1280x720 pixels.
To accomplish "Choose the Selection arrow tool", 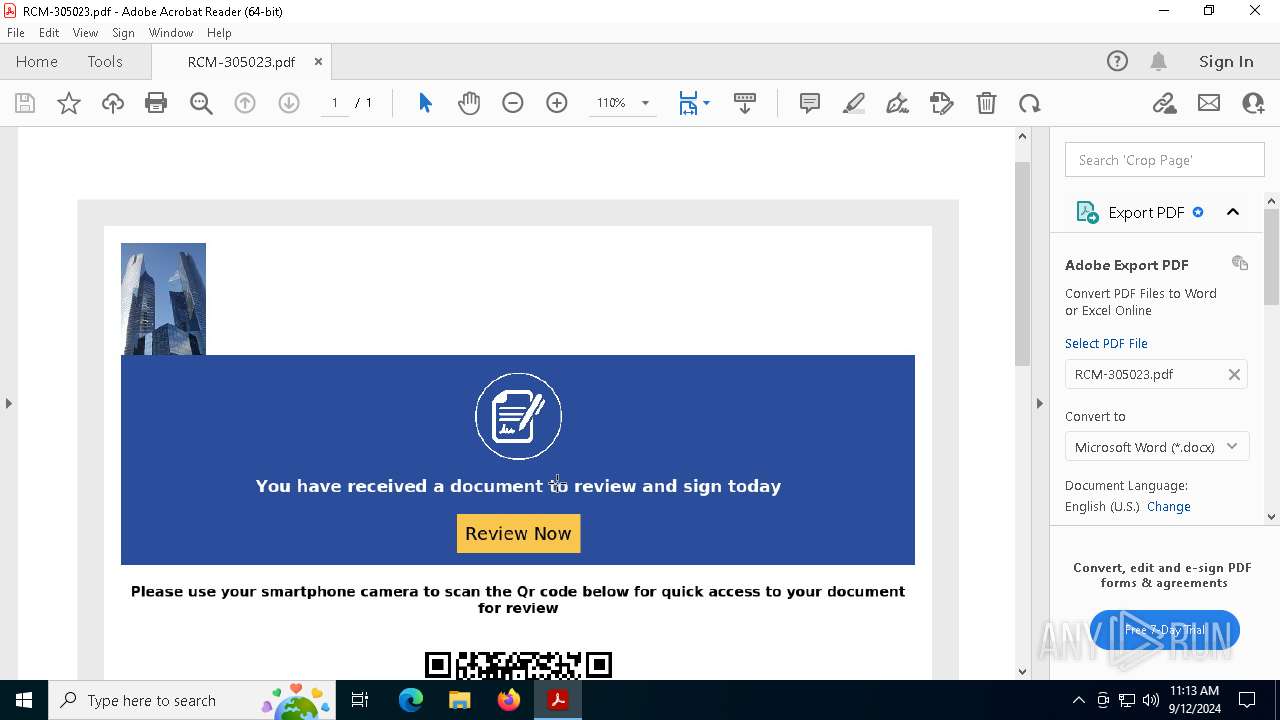I will [425, 103].
